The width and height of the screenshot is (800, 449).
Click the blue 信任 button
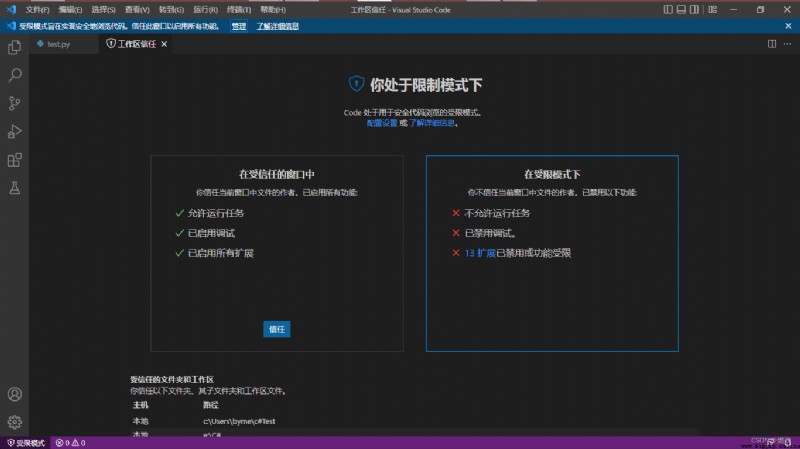click(277, 329)
